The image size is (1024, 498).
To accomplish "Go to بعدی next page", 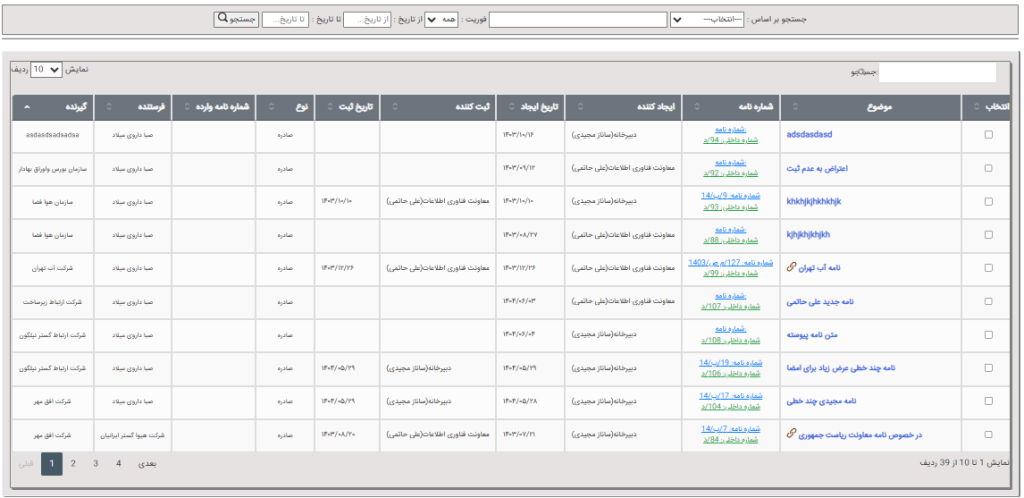I will coord(147,463).
